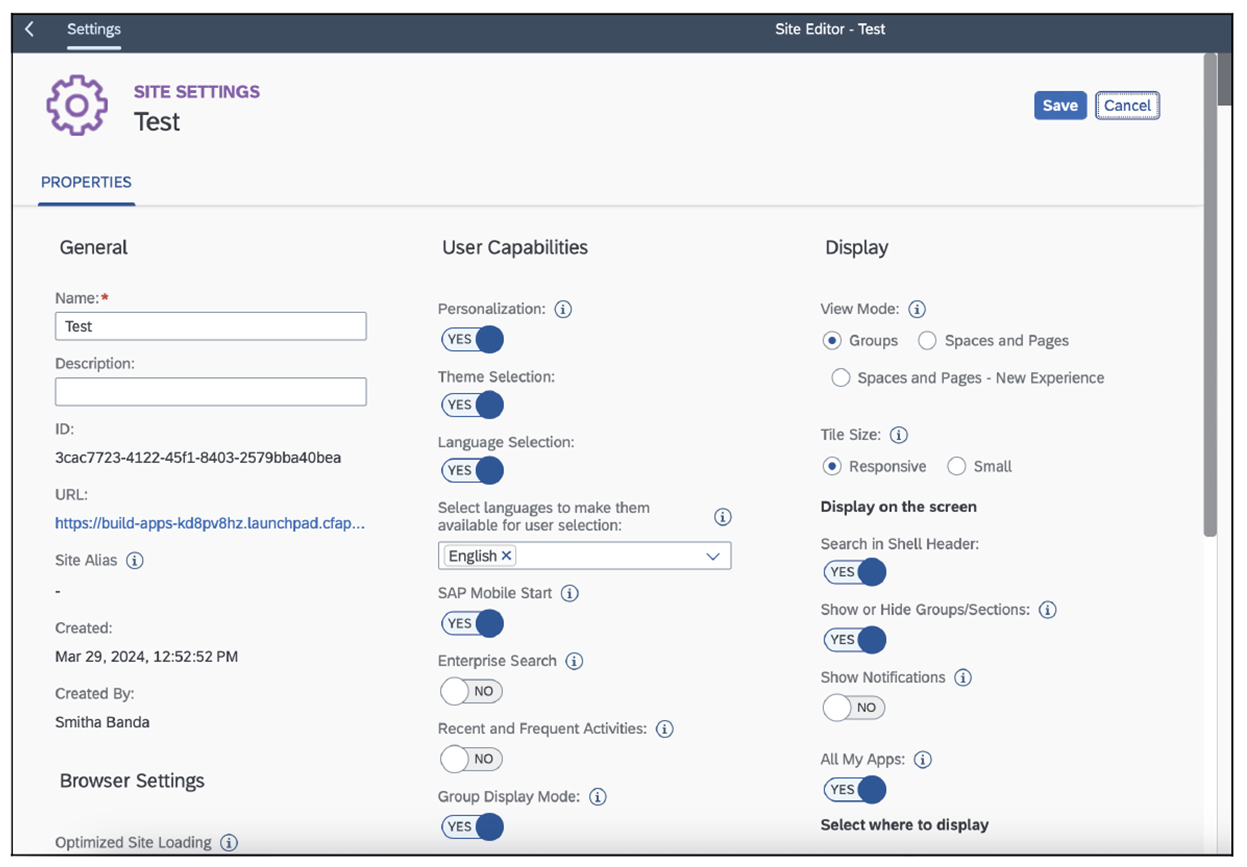Click the SAP Mobile Start info icon
The image size is (1247, 867).
tap(569, 592)
